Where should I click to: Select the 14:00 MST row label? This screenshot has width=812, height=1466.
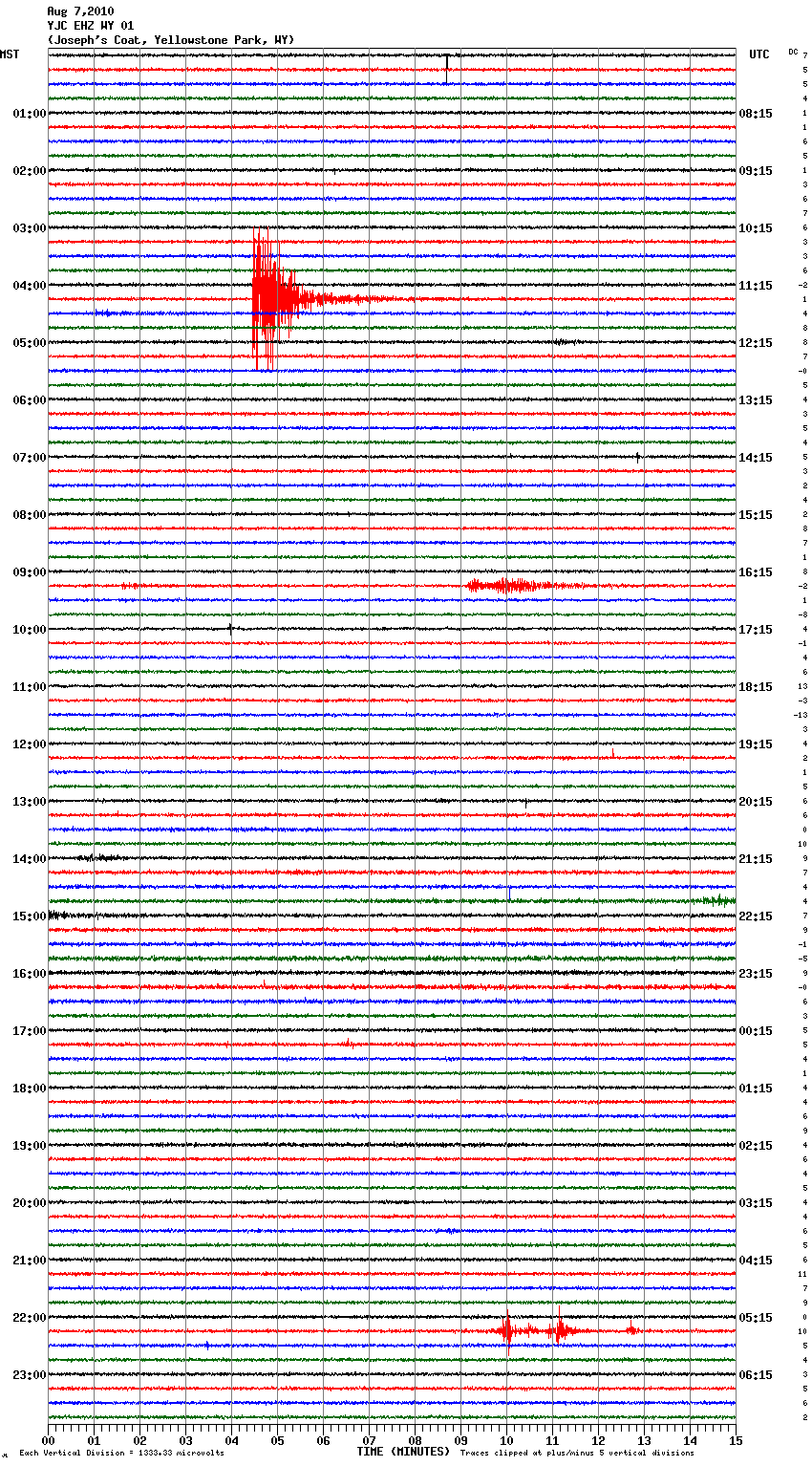30,859
